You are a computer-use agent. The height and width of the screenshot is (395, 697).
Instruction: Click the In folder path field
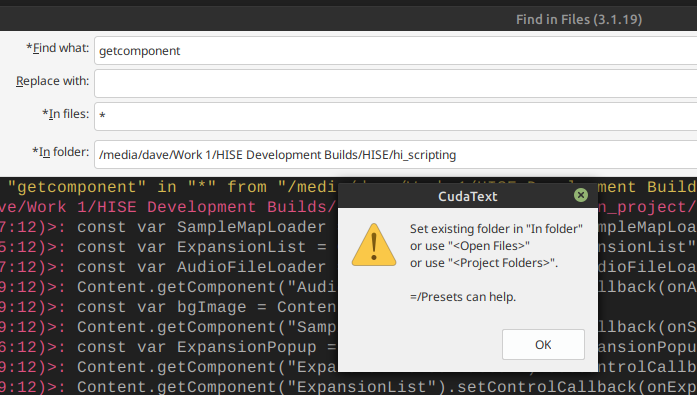[396, 155]
